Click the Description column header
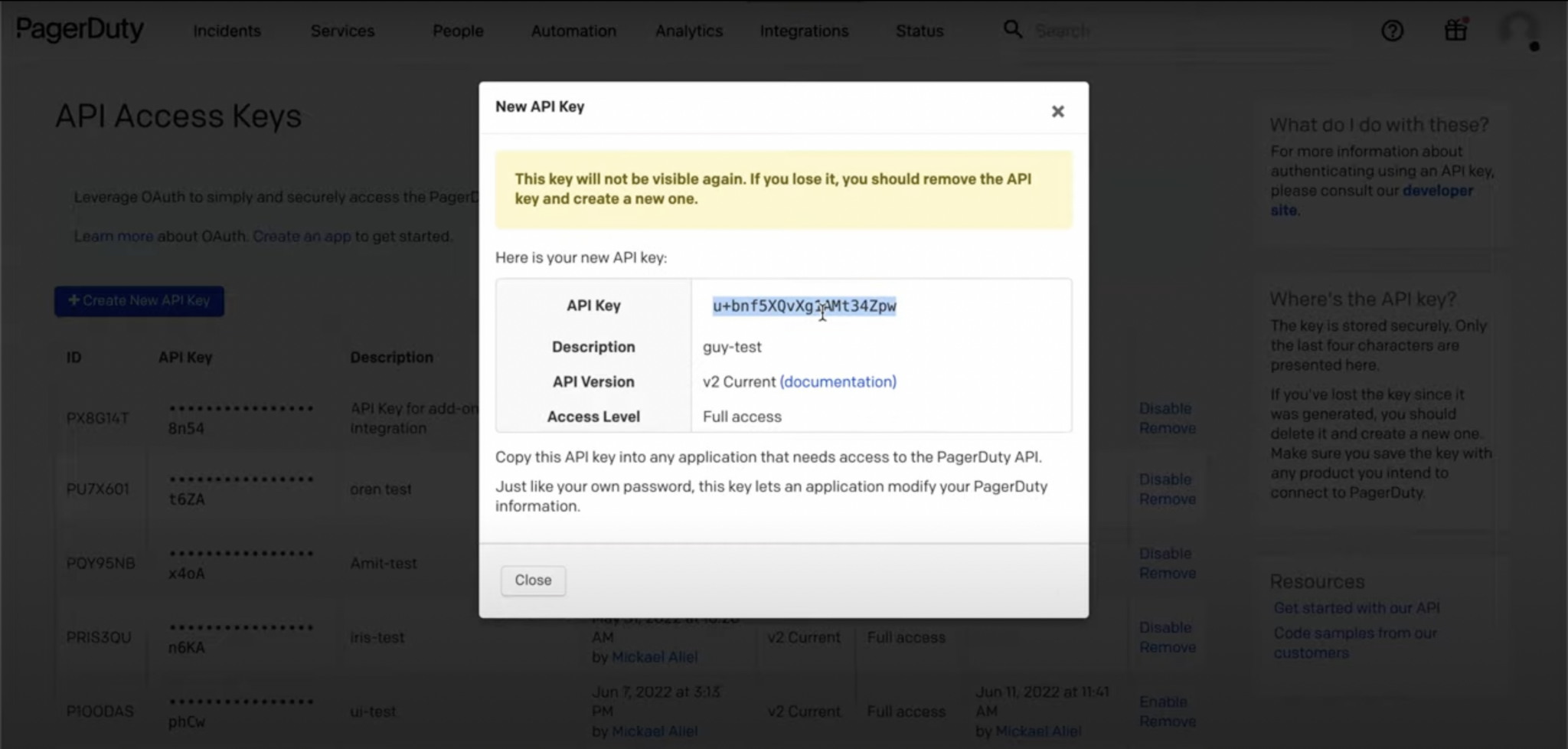Image resolution: width=1568 pixels, height=749 pixels. tap(391, 358)
